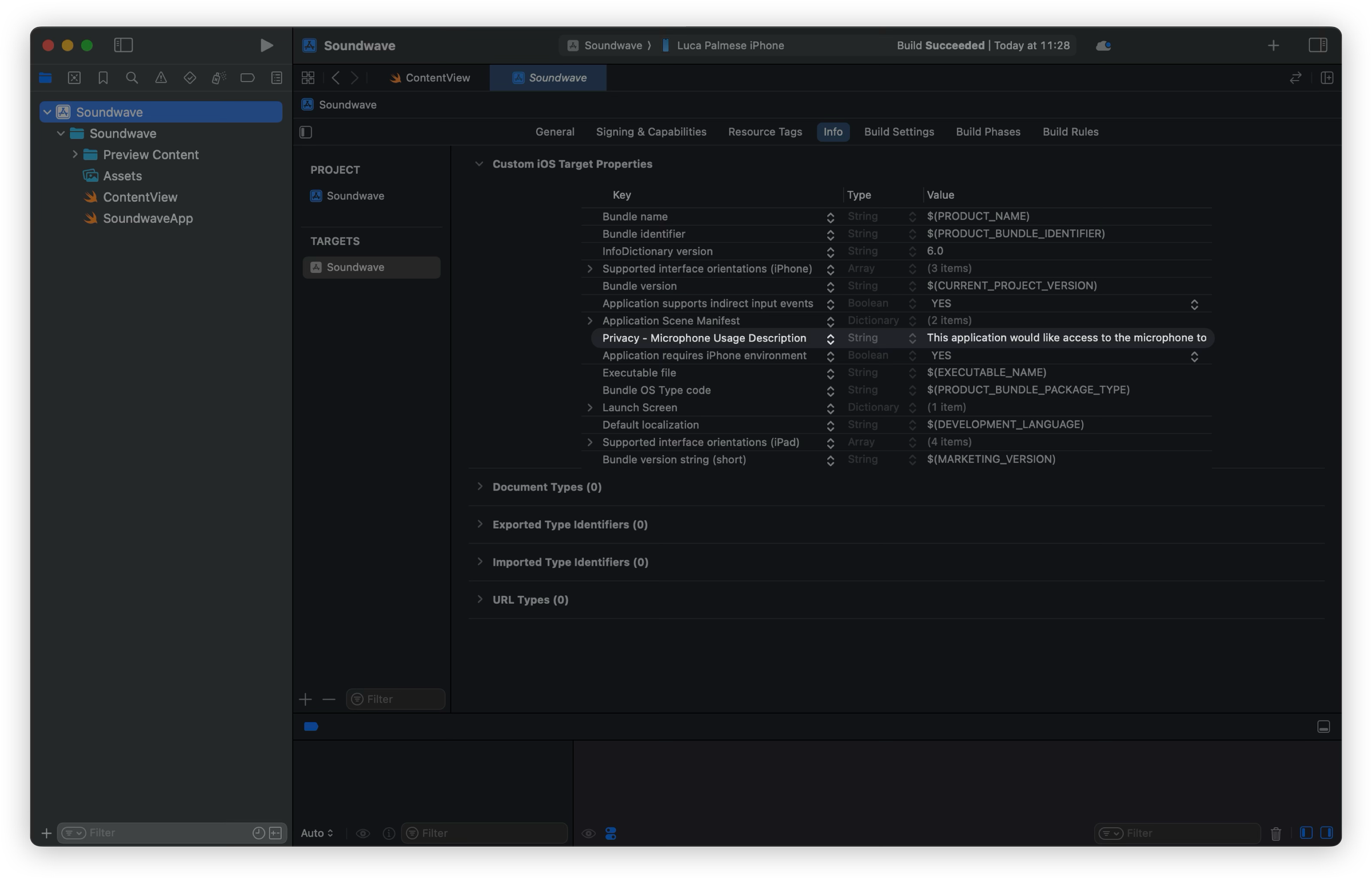Hide the debug area panel
Screen dimensions: 1372x880
1324,726
